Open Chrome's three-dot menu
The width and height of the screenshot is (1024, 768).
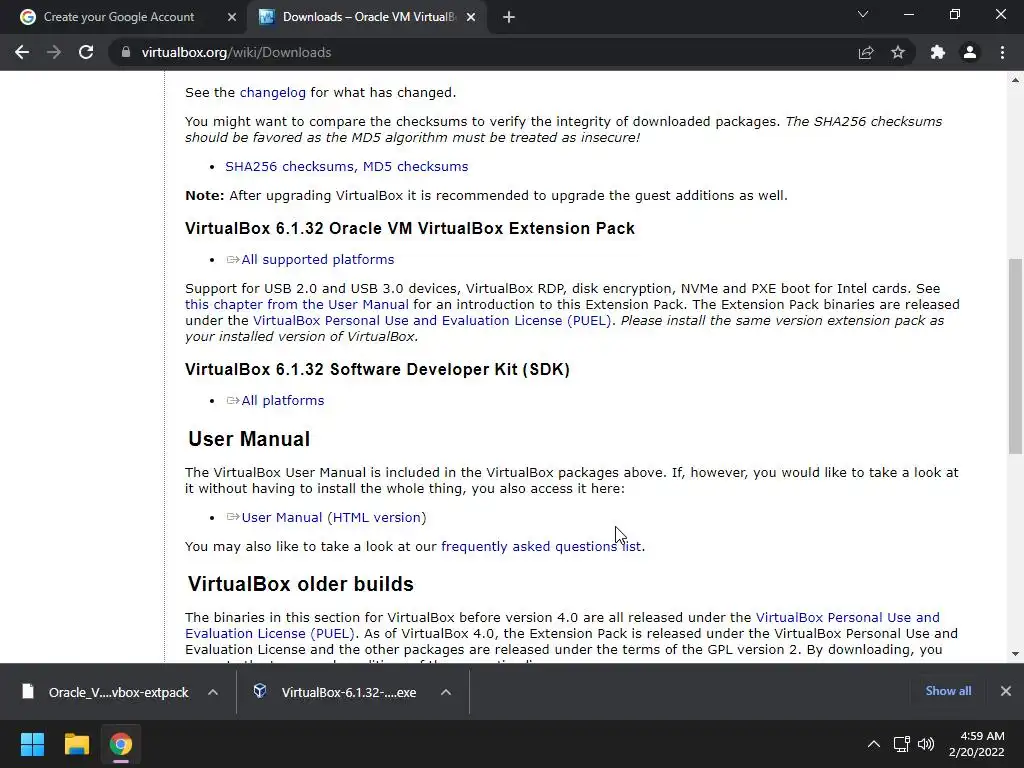click(1002, 52)
